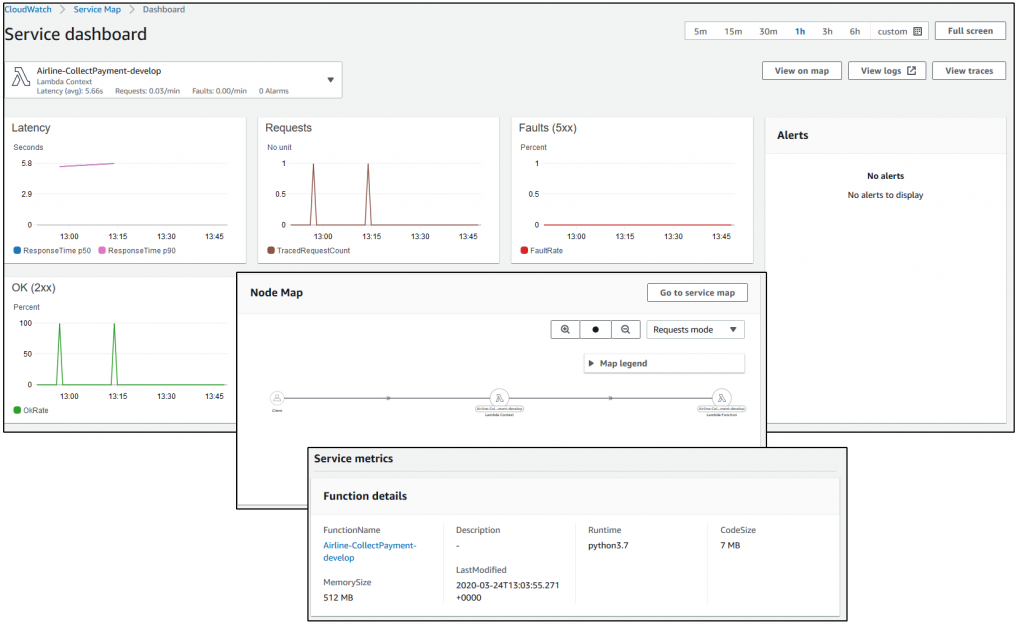This screenshot has height=627, width=1024.
Task: Click the Client node at the Node Map start
Action: pos(275,398)
